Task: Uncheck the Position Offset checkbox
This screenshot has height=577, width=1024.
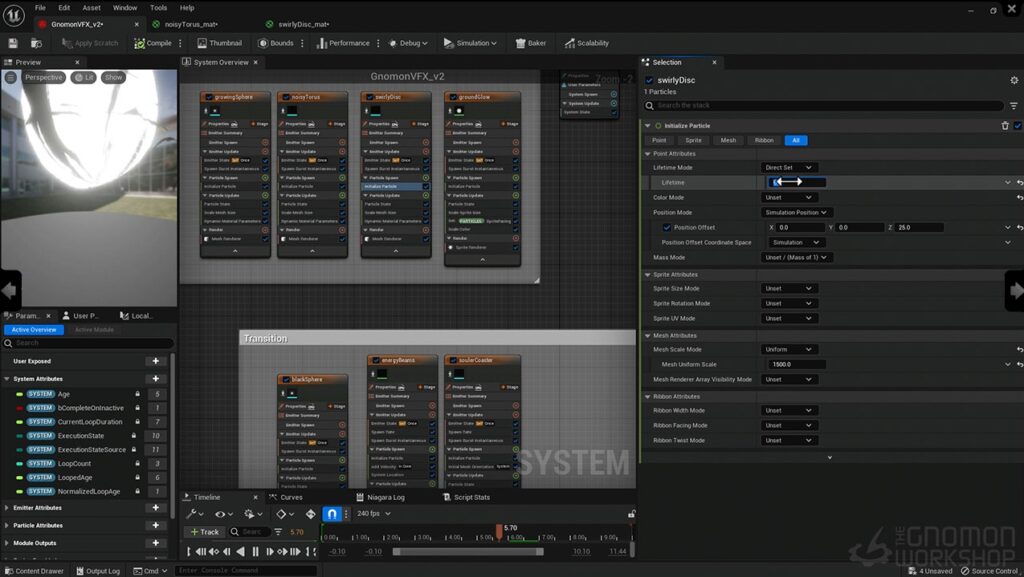Action: (667, 227)
